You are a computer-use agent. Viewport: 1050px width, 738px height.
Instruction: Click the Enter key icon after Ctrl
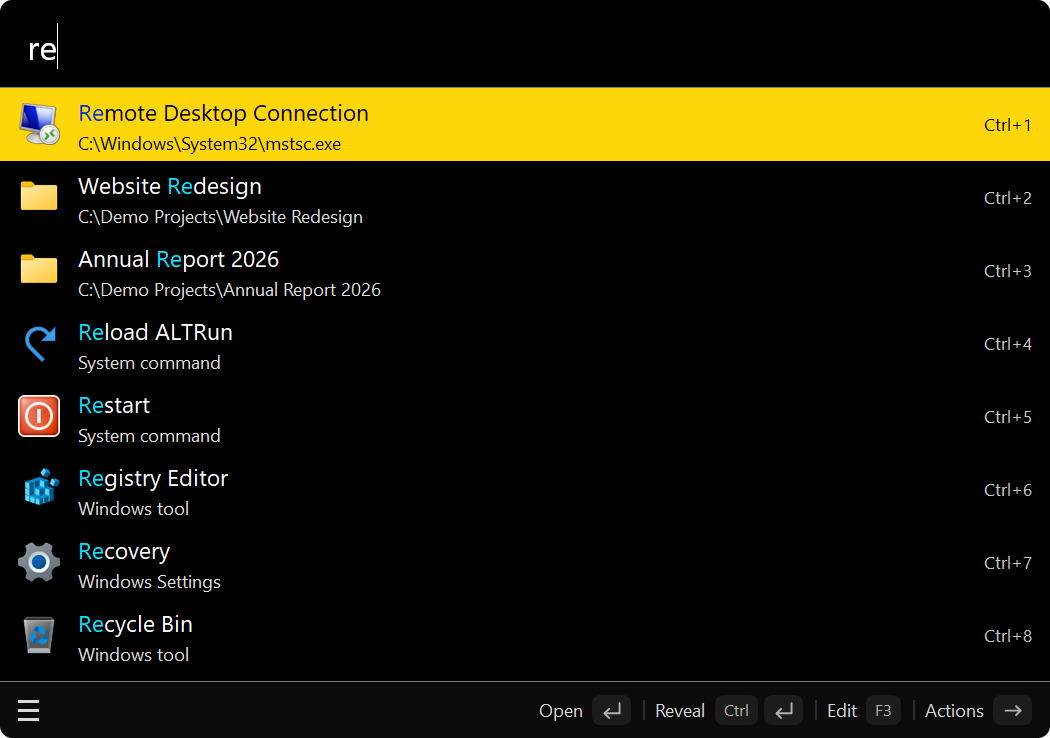783,711
